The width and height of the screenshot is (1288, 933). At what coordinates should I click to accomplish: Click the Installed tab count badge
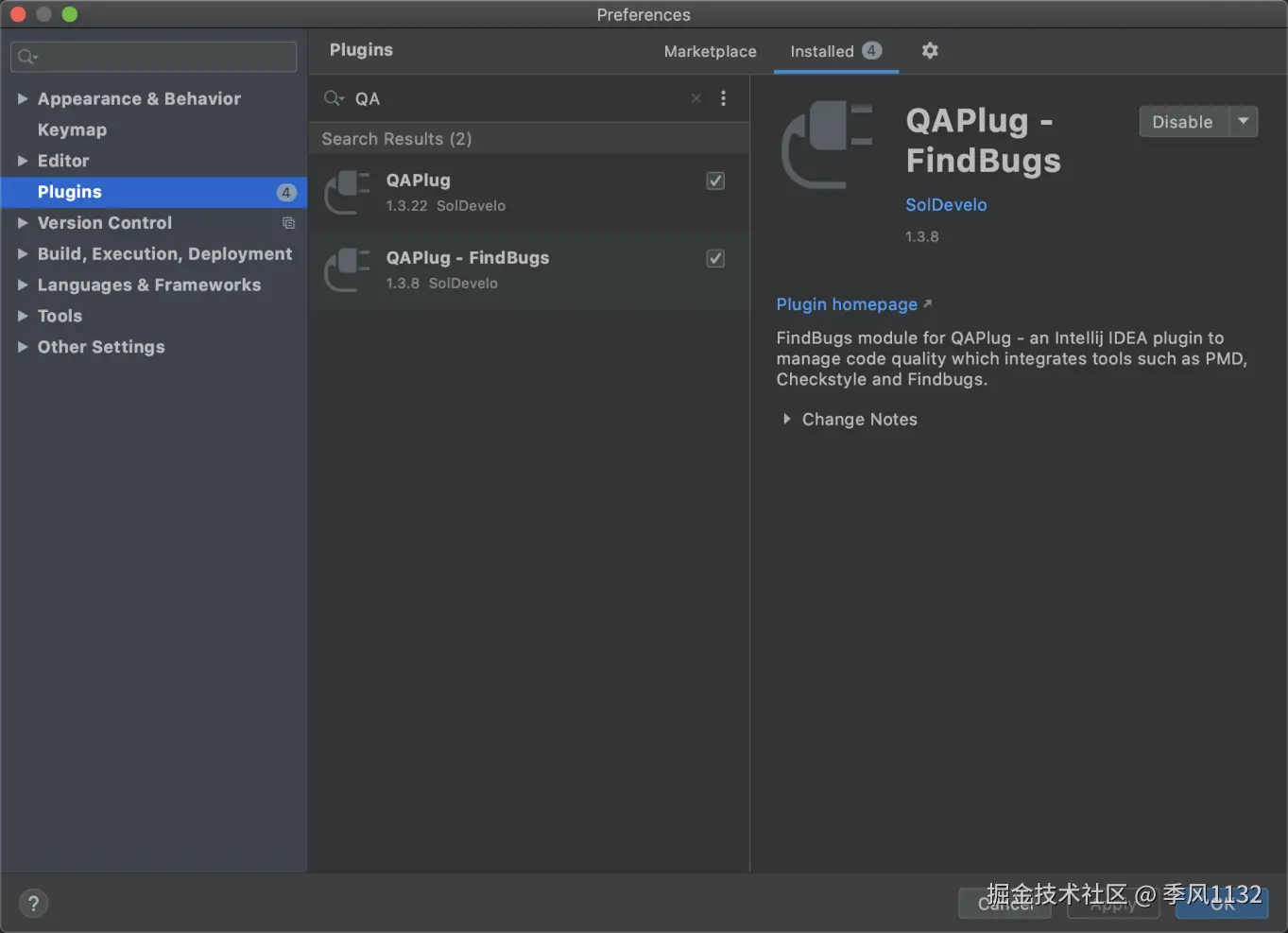pos(871,50)
